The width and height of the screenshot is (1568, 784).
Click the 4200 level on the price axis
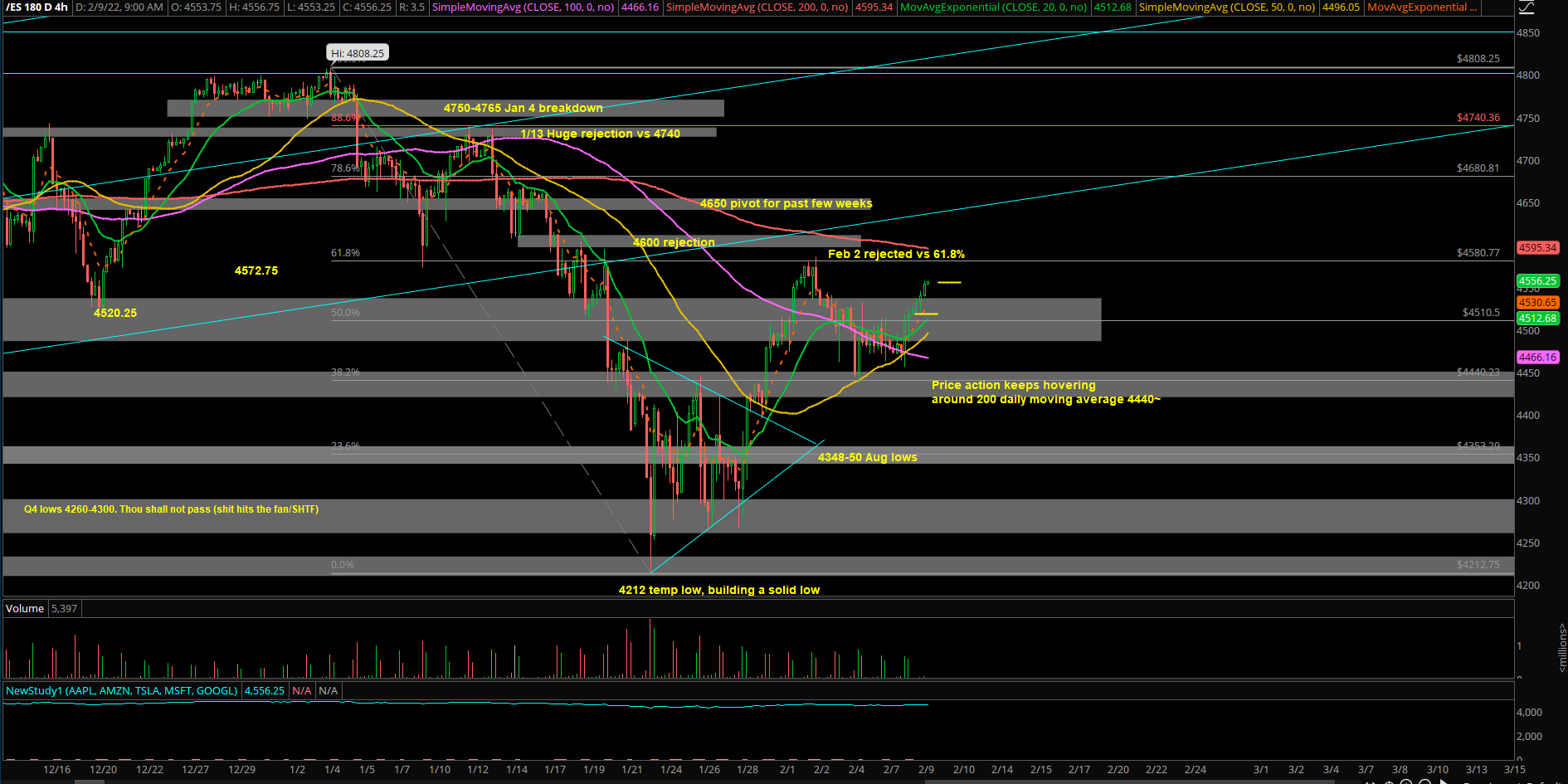1528,586
